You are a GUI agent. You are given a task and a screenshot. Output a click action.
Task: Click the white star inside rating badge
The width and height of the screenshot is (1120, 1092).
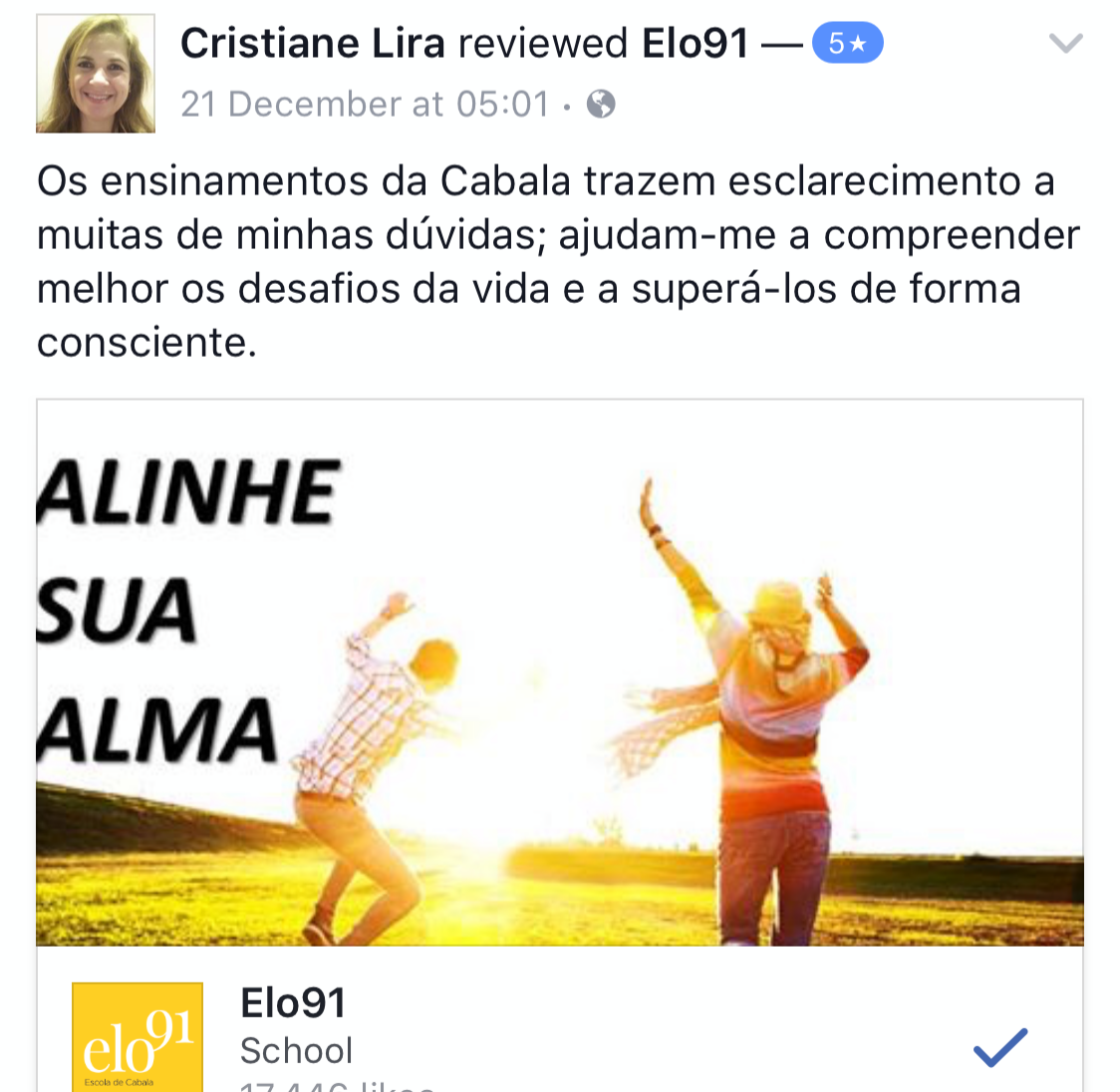click(858, 44)
